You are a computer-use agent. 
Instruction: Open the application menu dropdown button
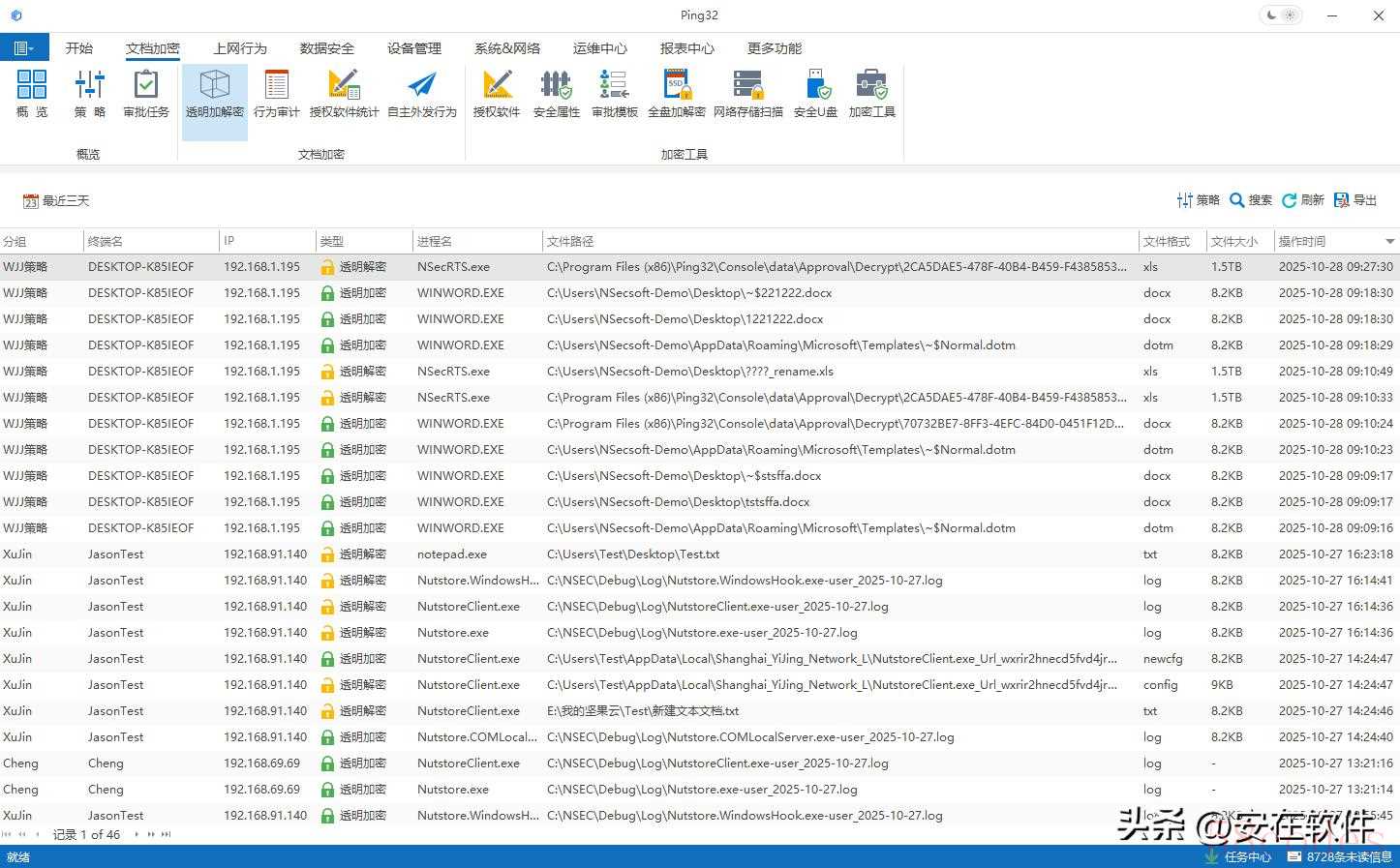pyautogui.click(x=23, y=47)
